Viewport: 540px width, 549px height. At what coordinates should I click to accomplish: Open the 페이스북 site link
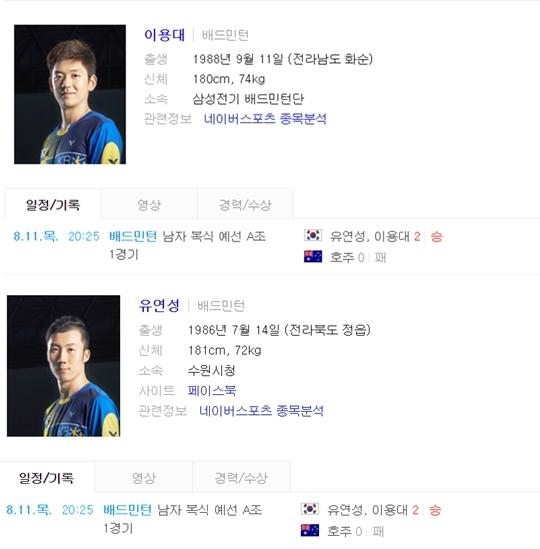coord(212,390)
